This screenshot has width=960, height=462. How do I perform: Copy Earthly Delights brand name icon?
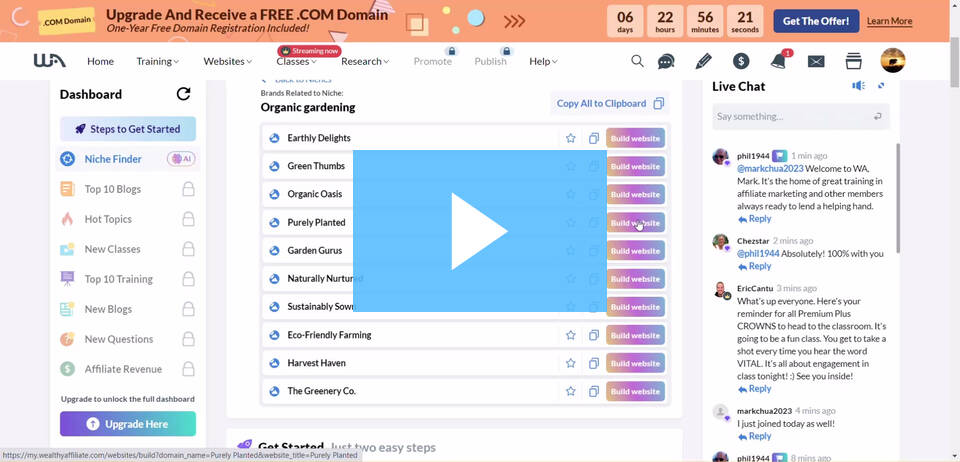point(593,138)
